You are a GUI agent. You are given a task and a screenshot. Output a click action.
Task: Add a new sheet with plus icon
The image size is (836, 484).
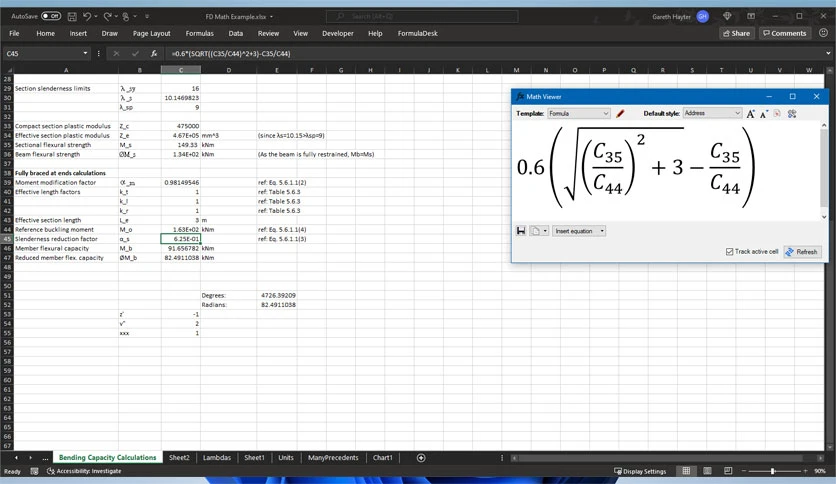point(421,457)
